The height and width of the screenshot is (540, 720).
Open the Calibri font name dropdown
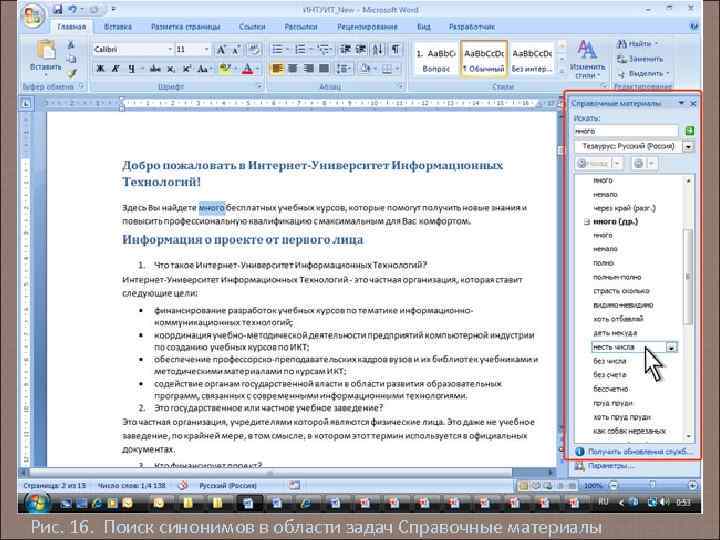(170, 49)
